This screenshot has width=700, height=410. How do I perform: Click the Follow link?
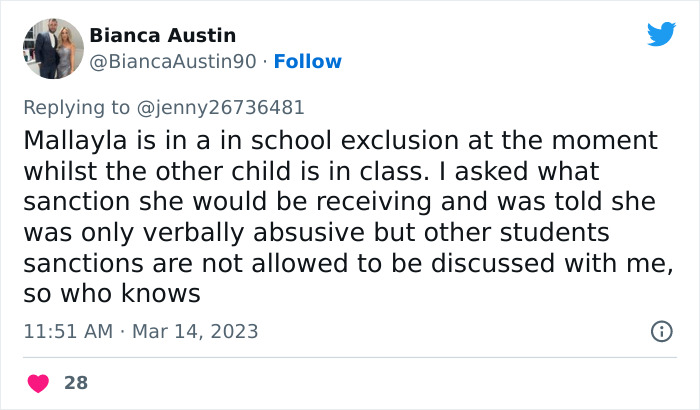[307, 62]
